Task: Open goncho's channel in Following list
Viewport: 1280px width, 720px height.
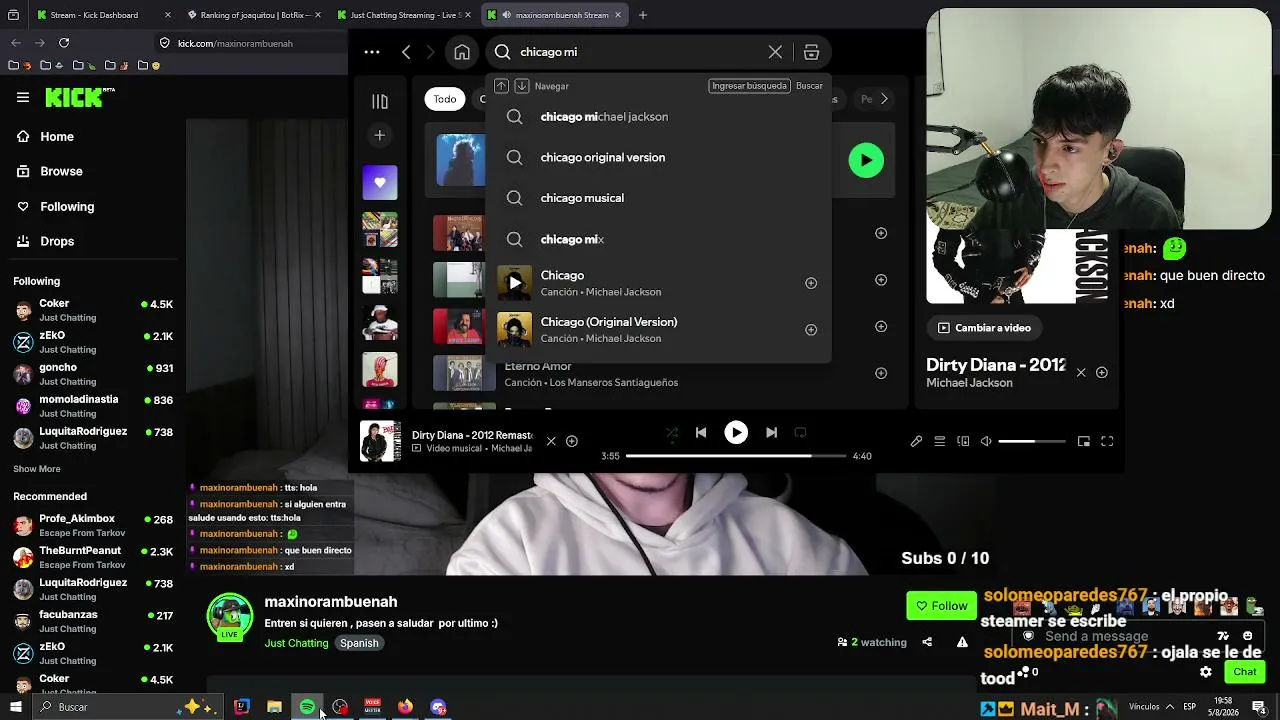Action: [94, 374]
